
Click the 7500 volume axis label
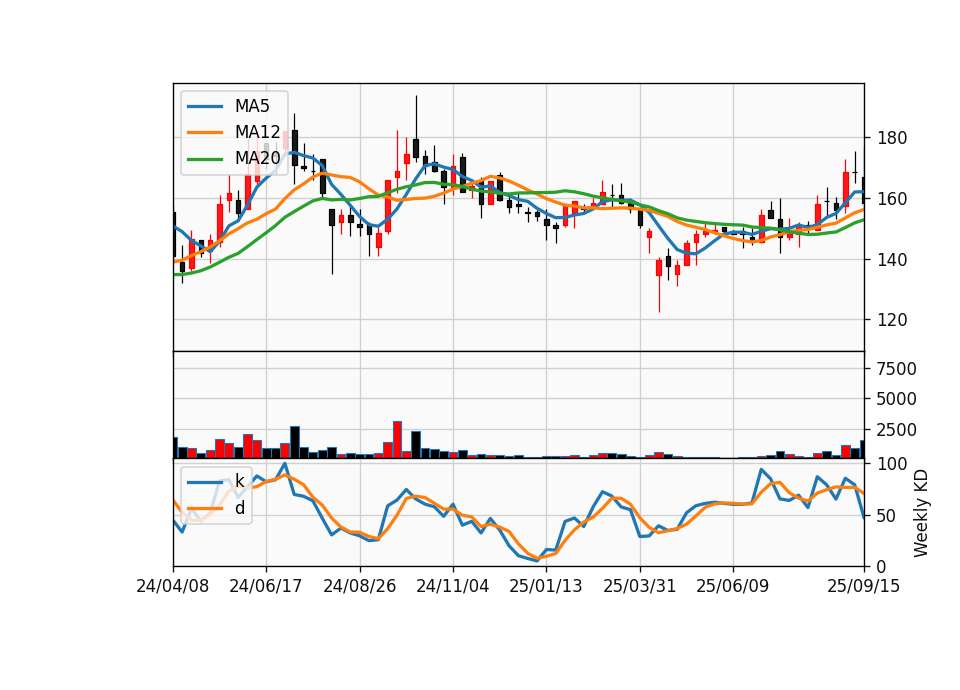(x=897, y=369)
